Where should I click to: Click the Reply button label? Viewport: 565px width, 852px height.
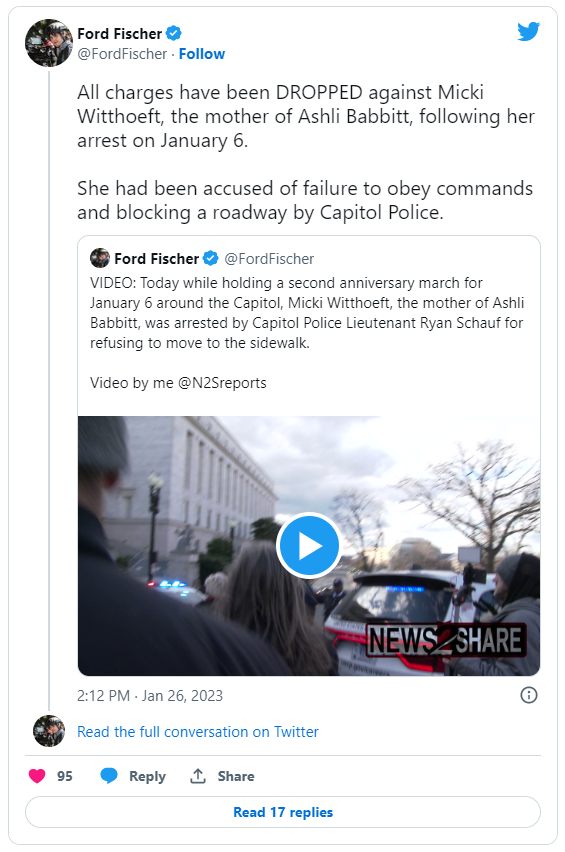147,776
